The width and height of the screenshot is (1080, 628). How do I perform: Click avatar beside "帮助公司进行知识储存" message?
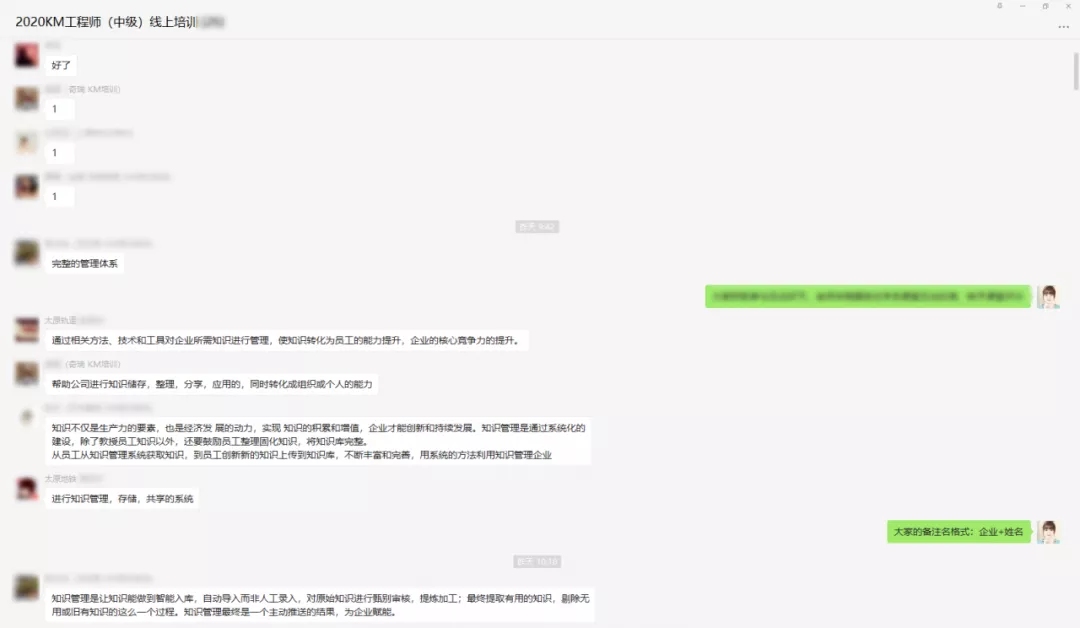click(27, 373)
